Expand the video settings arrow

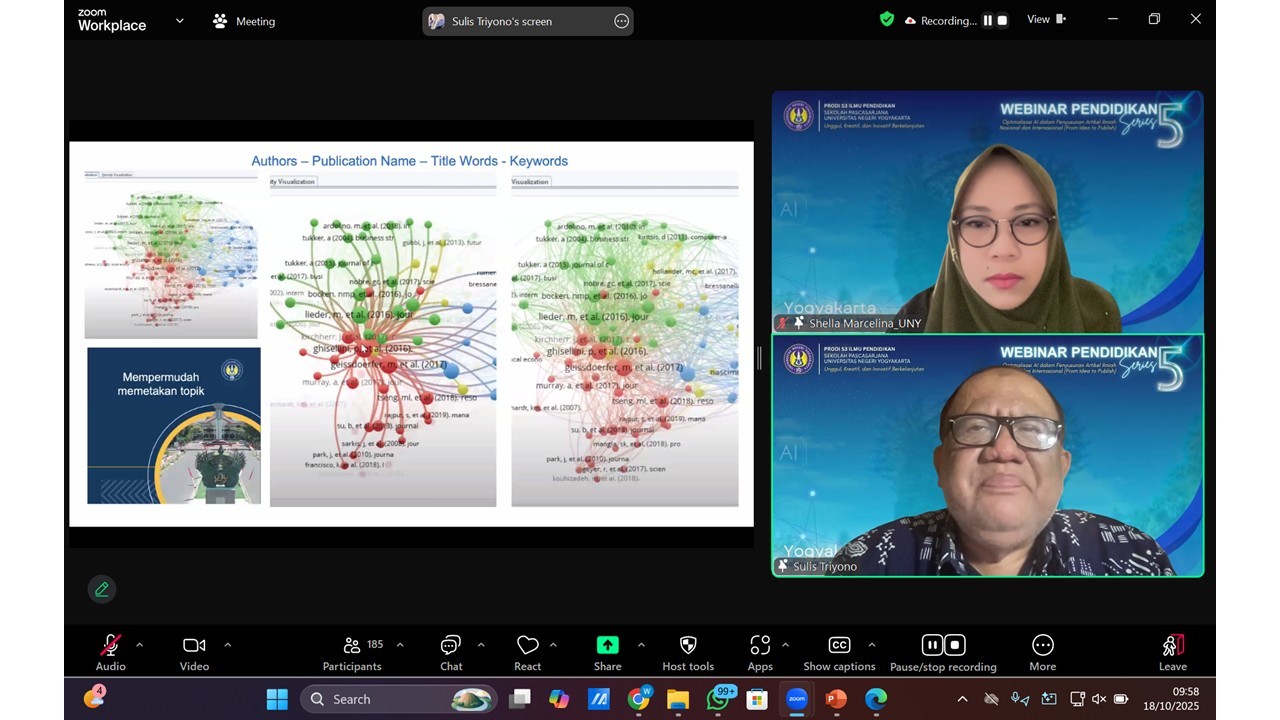click(227, 645)
